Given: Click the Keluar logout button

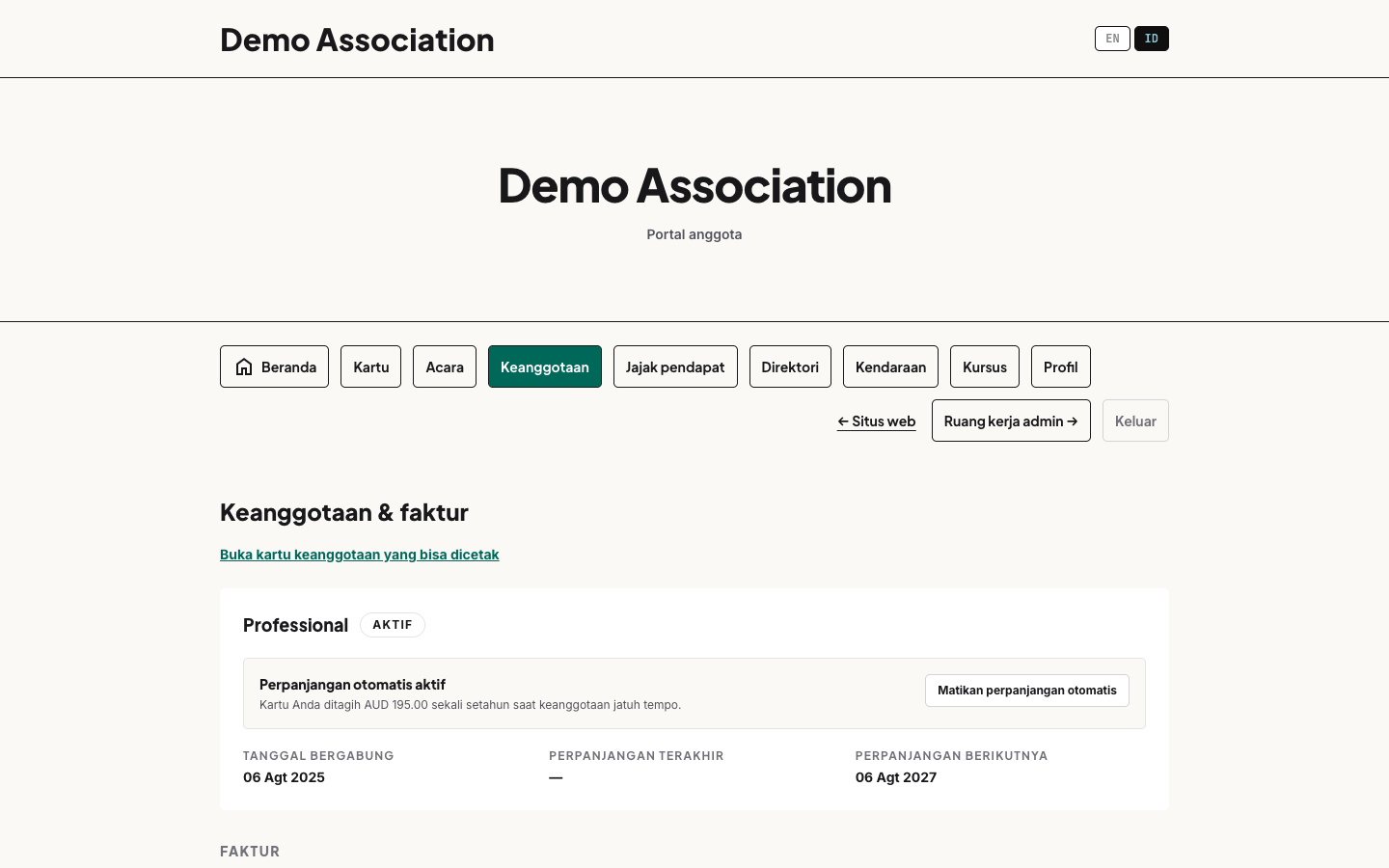Looking at the screenshot, I should [x=1135, y=420].
